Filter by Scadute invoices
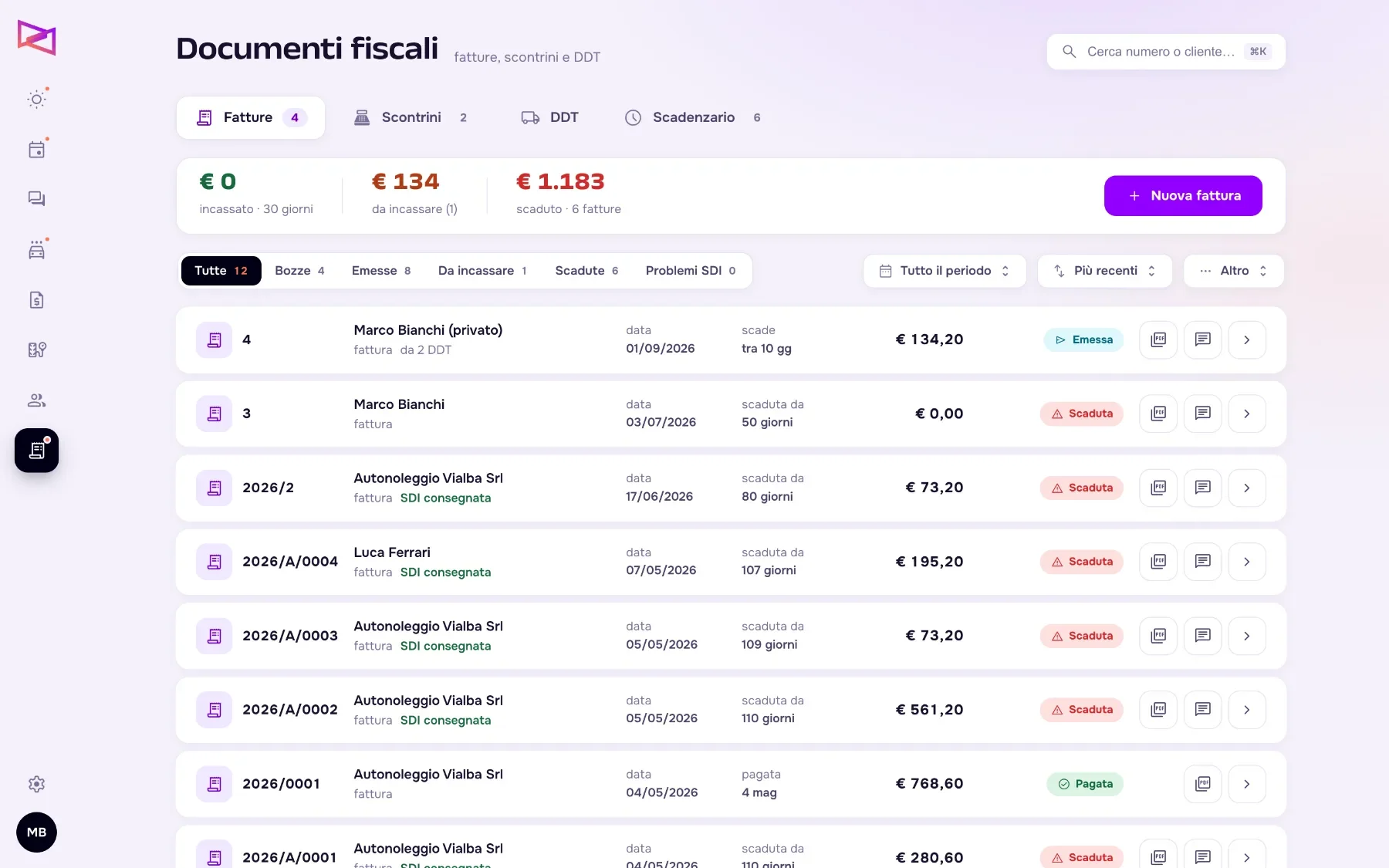The image size is (1389, 868). 586,271
